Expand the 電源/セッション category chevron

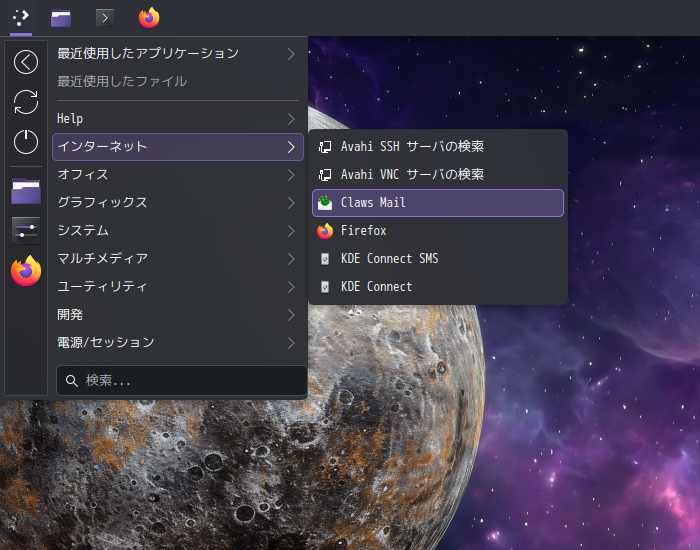click(291, 343)
